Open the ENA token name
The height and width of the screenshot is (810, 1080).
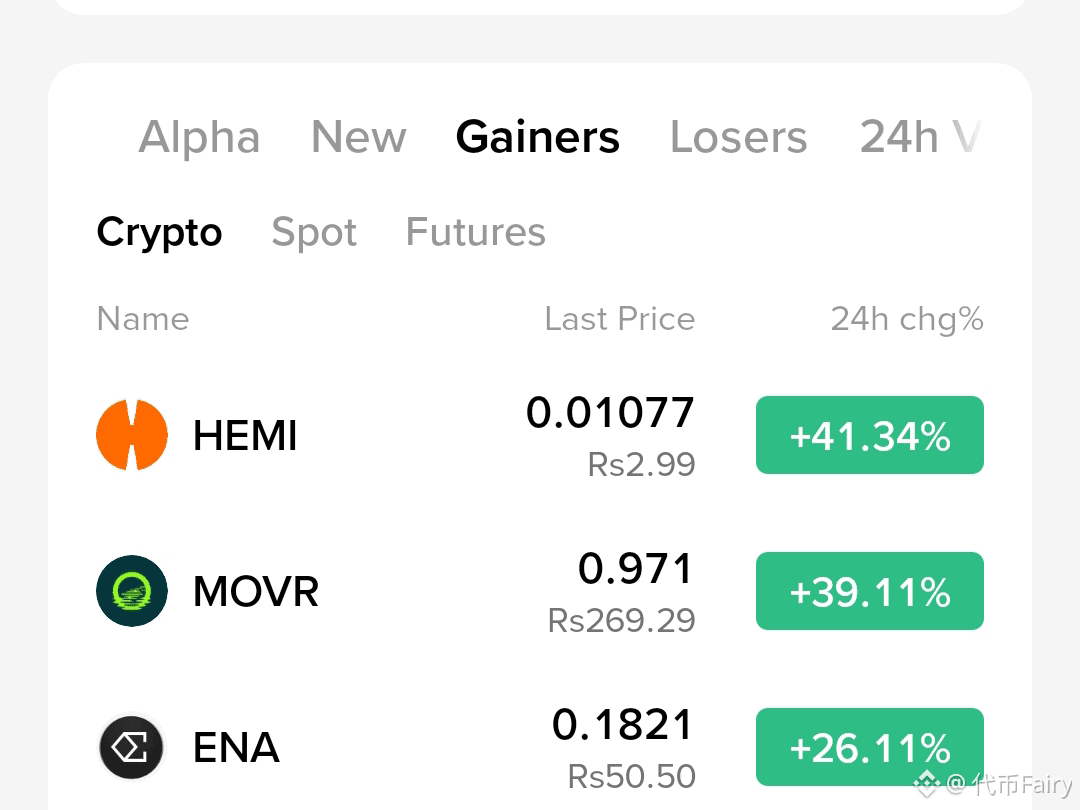pos(236,747)
